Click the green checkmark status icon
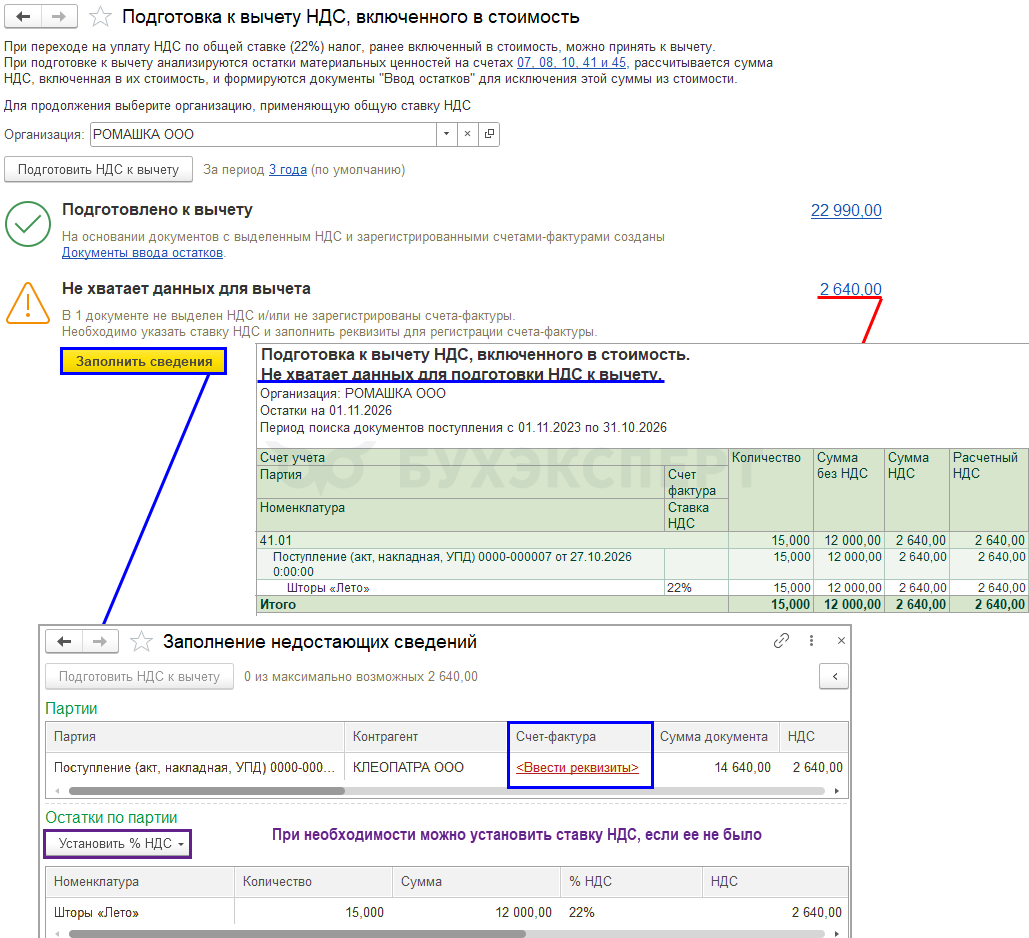Image resolution: width=1029 pixels, height=938 pixels. [28, 224]
